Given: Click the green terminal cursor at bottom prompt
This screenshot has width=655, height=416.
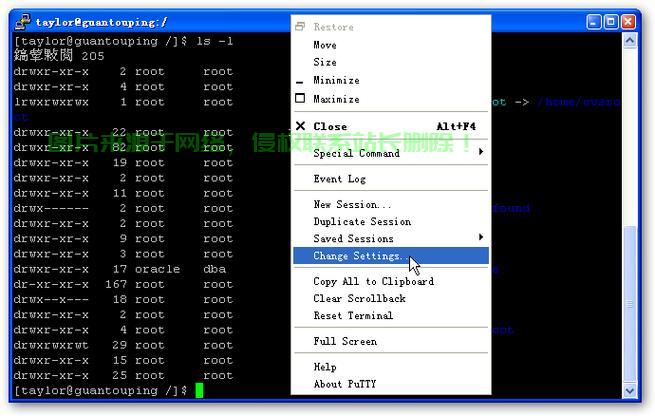Looking at the screenshot, I should (x=199, y=391).
